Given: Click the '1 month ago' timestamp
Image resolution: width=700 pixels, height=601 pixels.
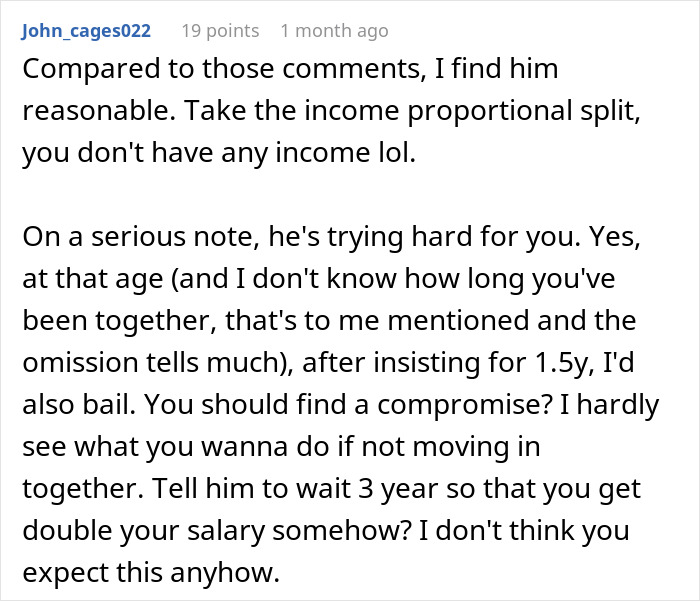Looking at the screenshot, I should pyautogui.click(x=334, y=31).
